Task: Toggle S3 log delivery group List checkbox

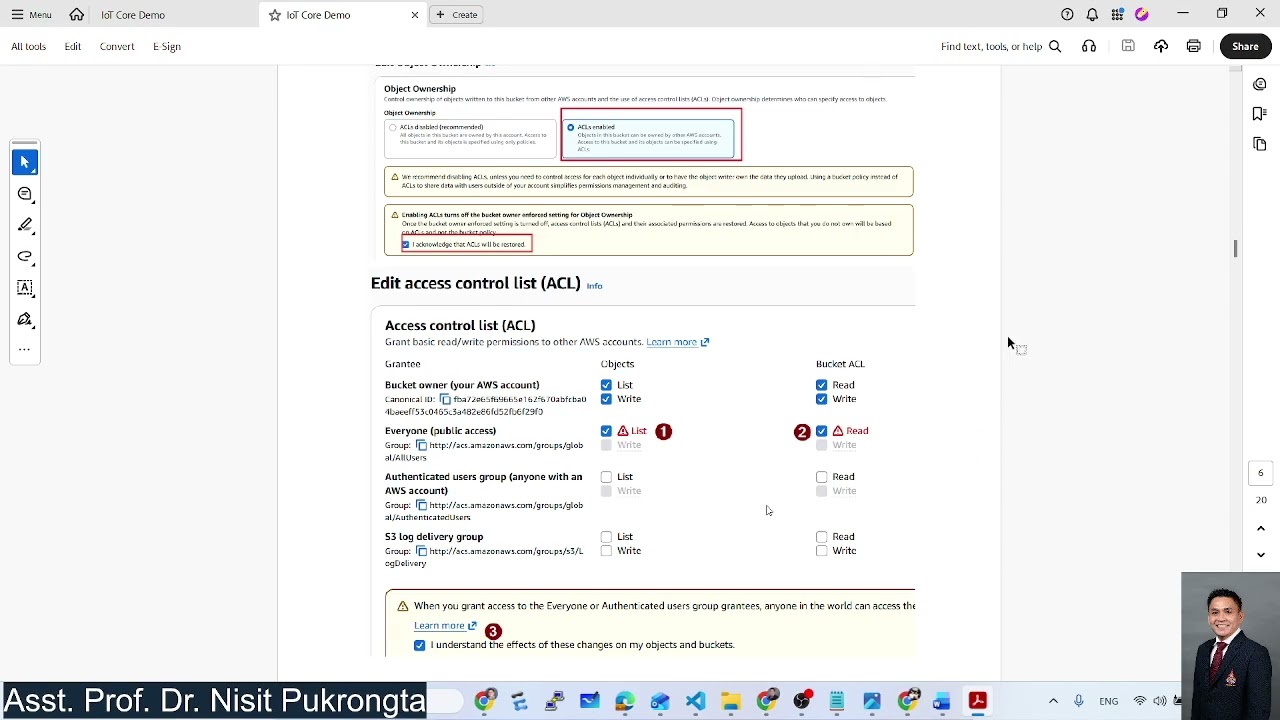Action: coord(606,537)
